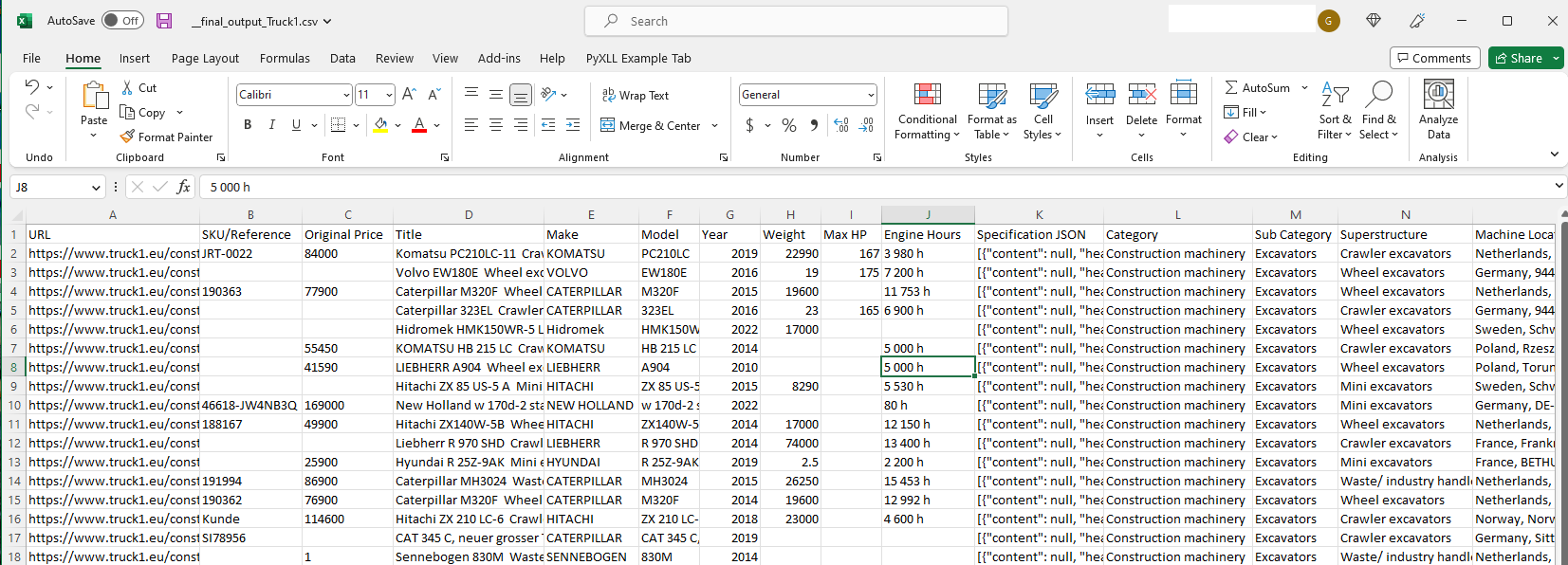Toggle Bold formatting
This screenshot has height=565, width=1568.
pos(248,124)
